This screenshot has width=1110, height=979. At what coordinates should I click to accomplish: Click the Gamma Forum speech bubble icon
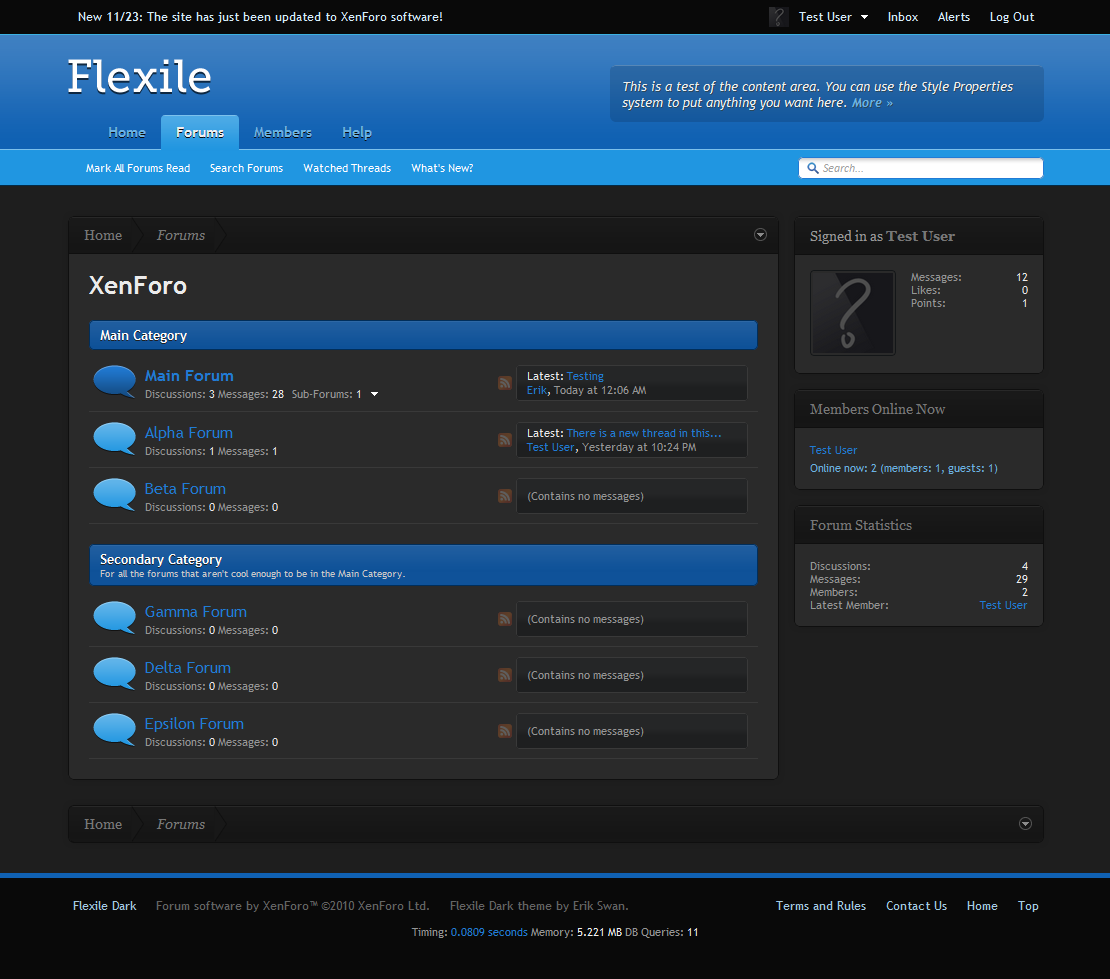pyautogui.click(x=114, y=618)
